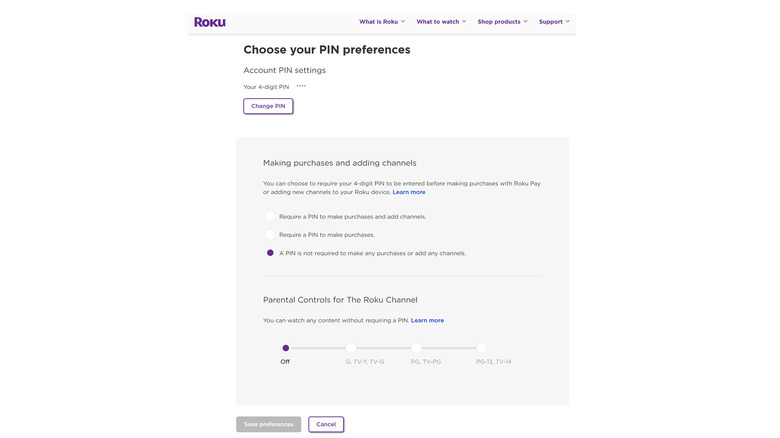This screenshot has height=438, width=780.
Task: Select Require PIN for purchases and channels
Action: 270,216
